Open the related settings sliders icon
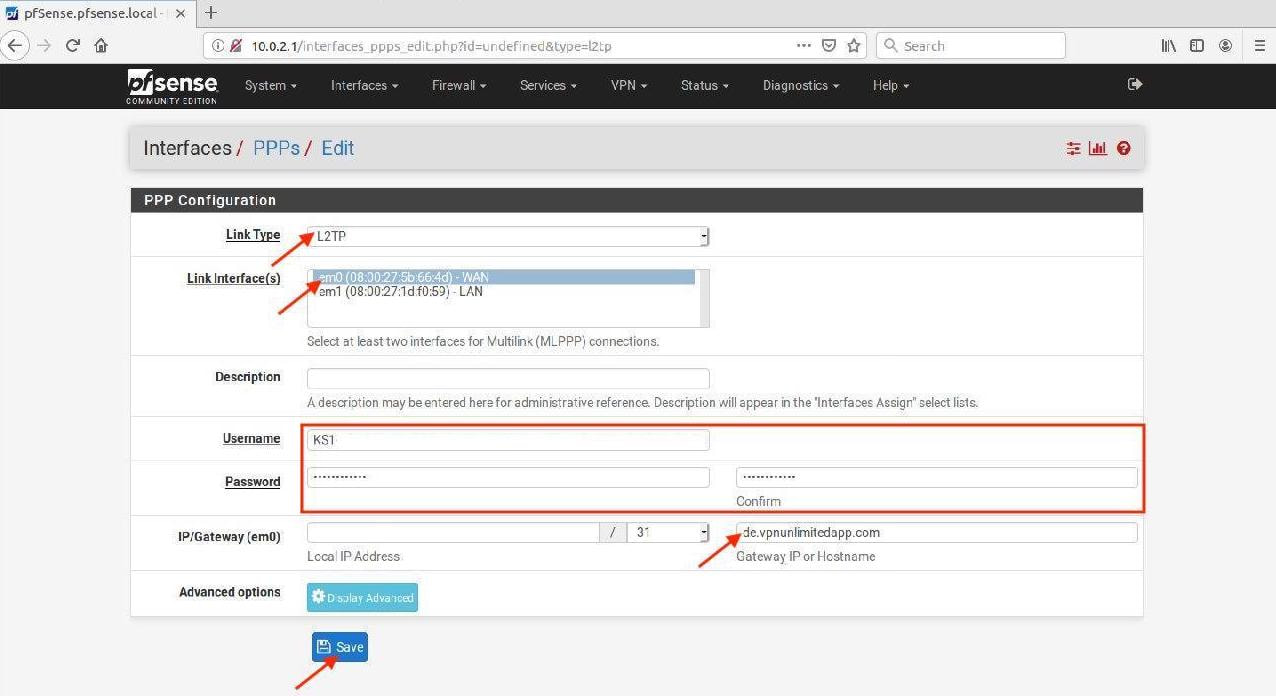The image size is (1276, 696). pos(1073,148)
